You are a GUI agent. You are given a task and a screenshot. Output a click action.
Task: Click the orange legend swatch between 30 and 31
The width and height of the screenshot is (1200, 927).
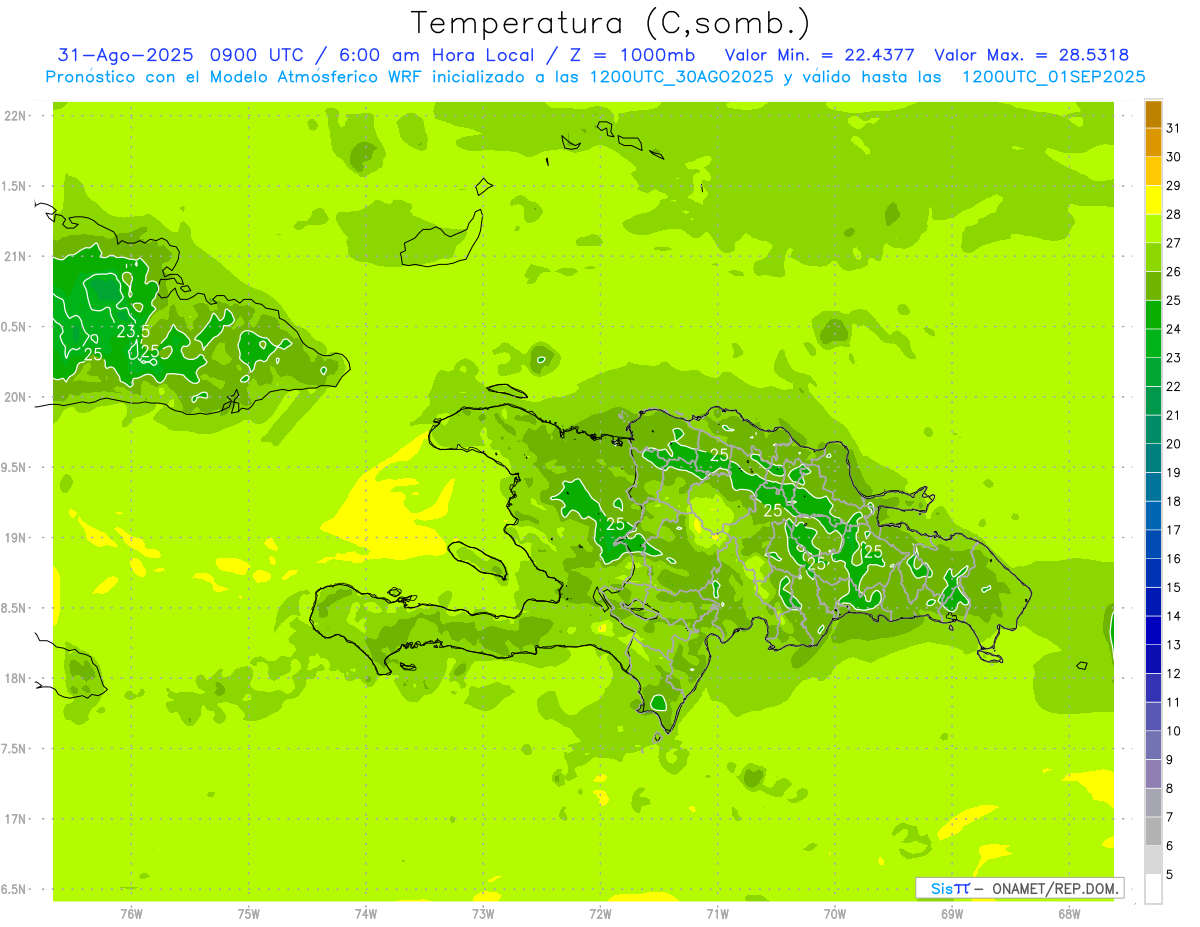click(1153, 143)
